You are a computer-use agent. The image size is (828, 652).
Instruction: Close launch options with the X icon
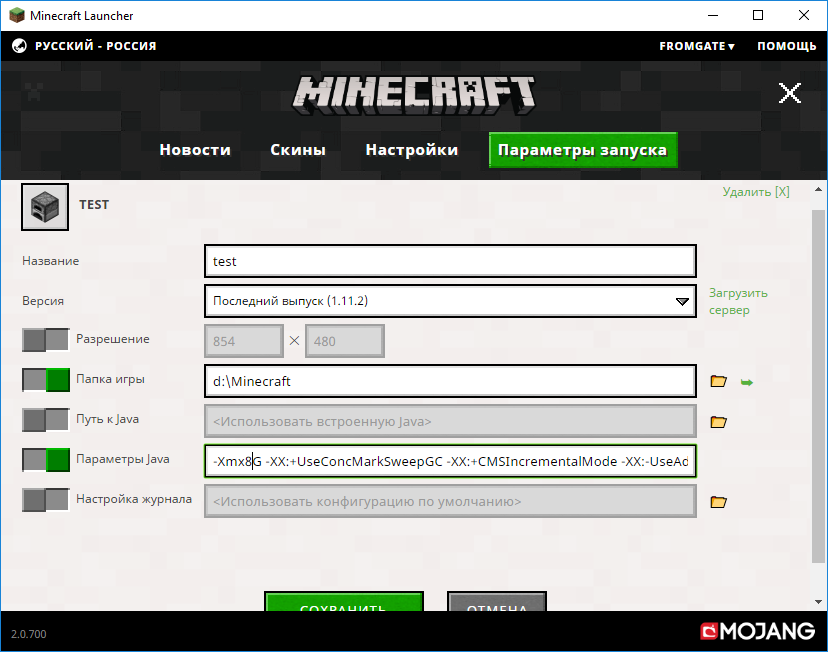click(x=790, y=94)
